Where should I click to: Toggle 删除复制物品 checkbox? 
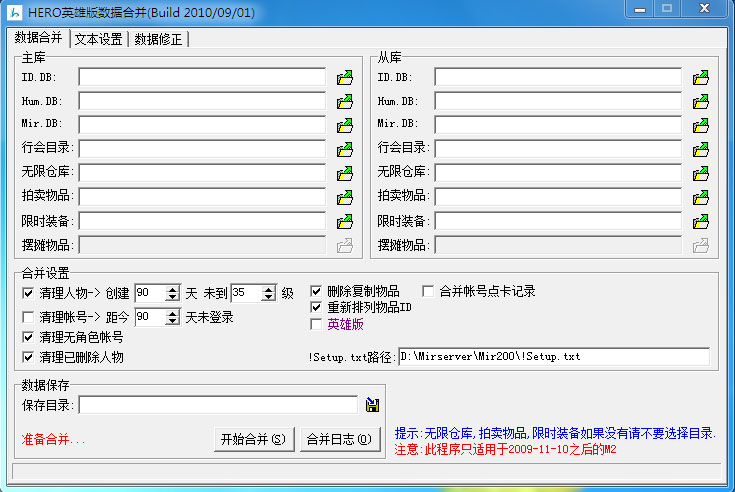tap(316, 291)
